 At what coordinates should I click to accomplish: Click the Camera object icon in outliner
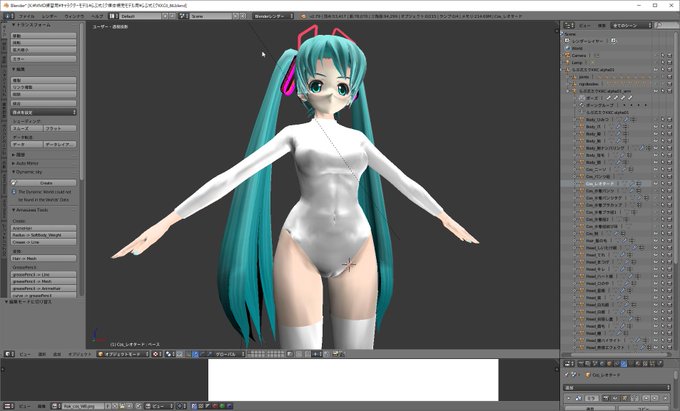click(x=567, y=55)
